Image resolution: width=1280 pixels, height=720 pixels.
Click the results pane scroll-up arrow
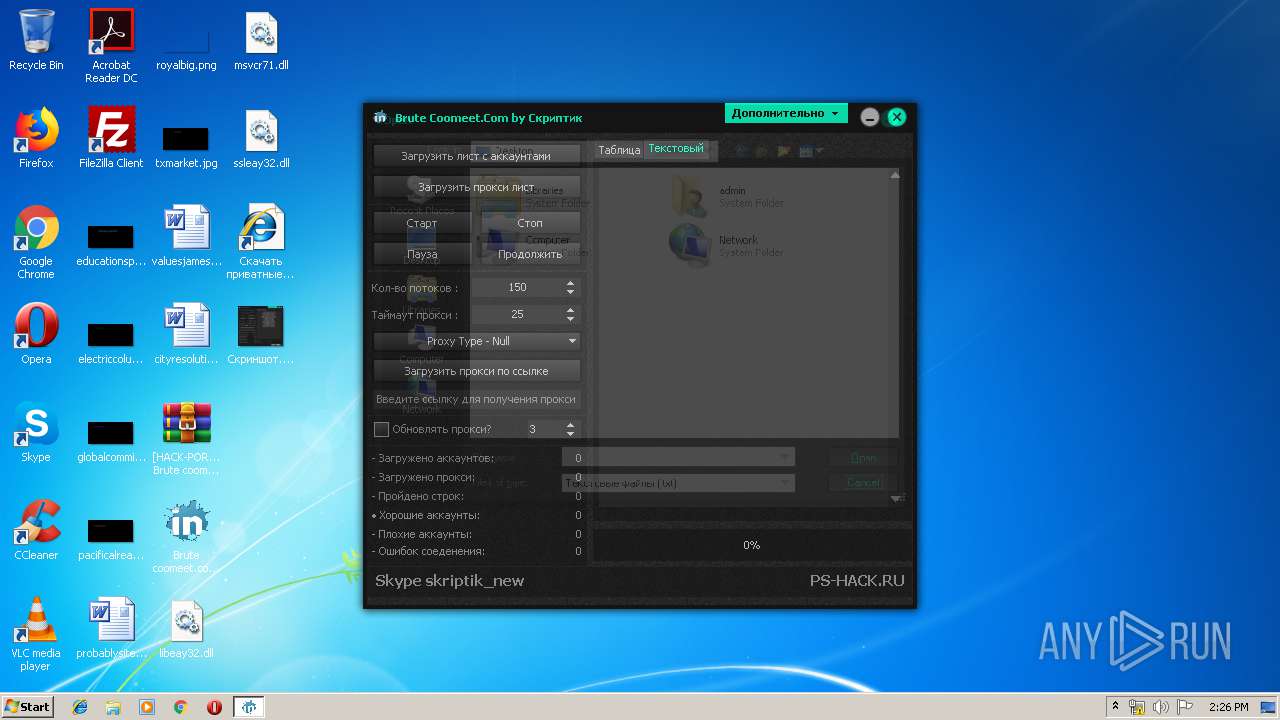895,175
